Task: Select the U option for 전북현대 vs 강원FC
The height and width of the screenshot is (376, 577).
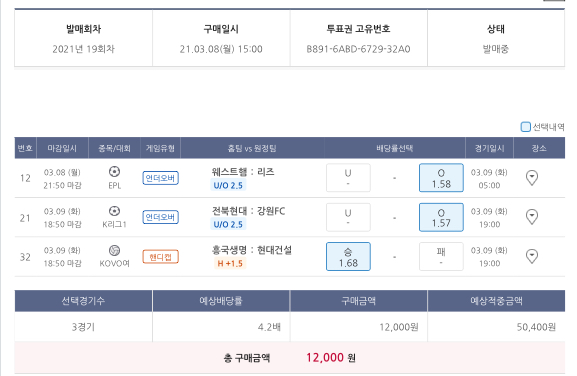Action: [x=348, y=217]
